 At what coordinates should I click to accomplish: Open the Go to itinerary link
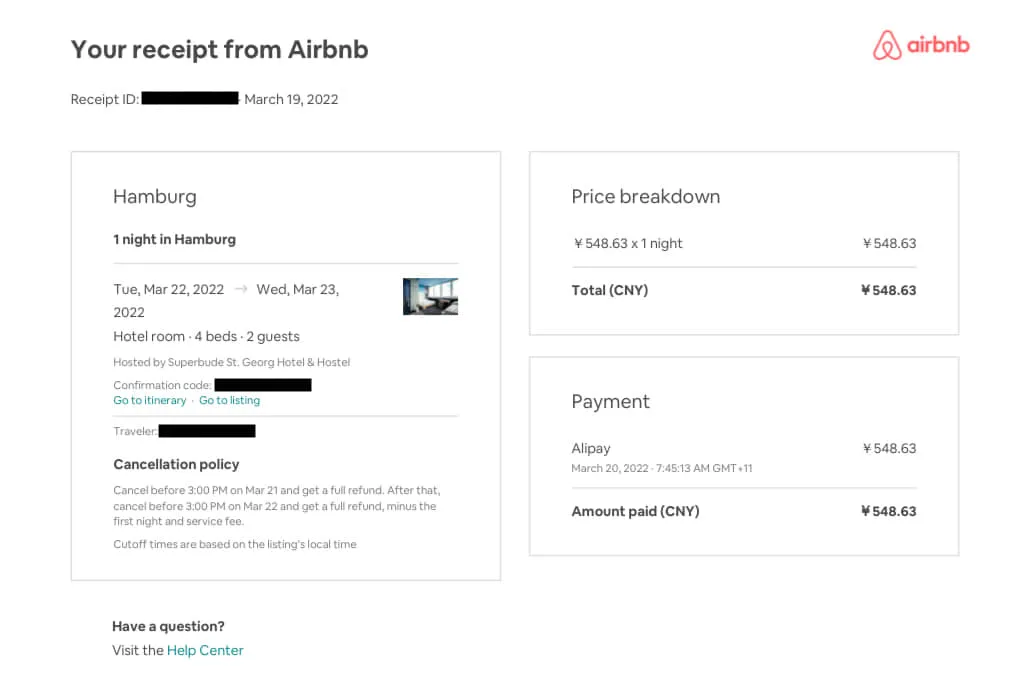(x=150, y=400)
